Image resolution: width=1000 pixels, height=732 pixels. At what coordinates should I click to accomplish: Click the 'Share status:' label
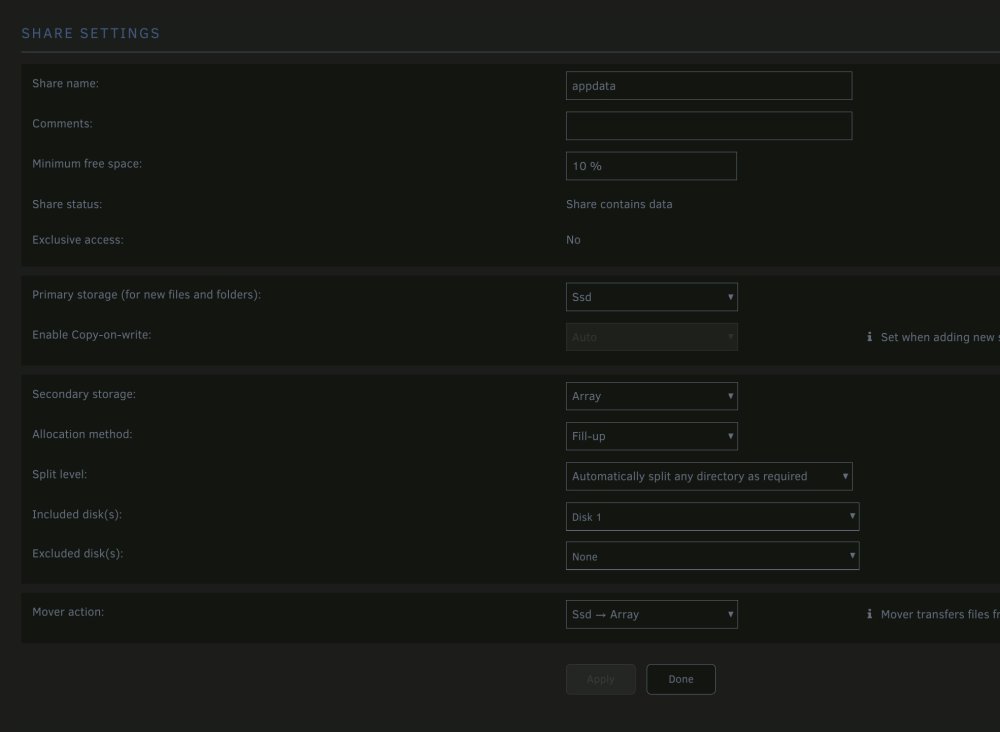tap(67, 204)
